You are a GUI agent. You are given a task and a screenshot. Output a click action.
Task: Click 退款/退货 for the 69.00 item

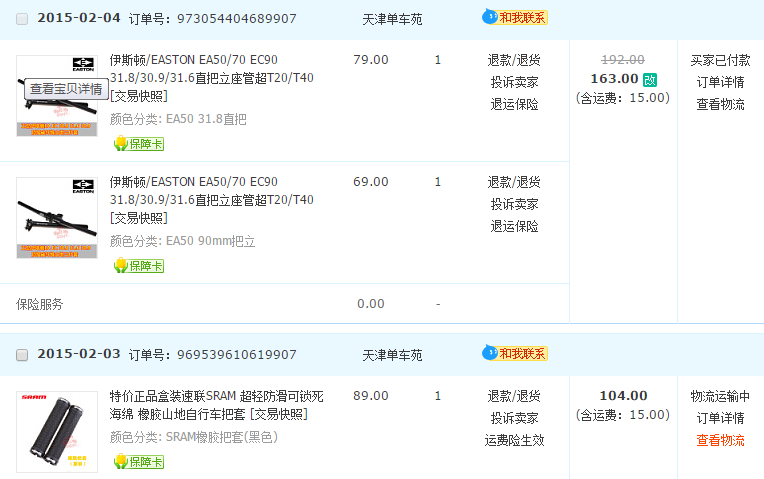(x=514, y=182)
